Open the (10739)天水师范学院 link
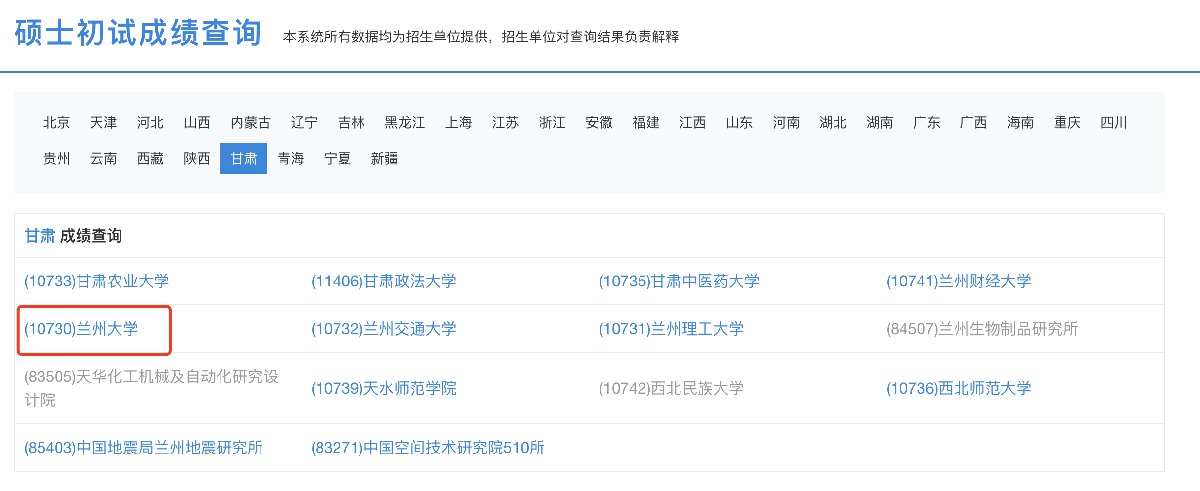Image resolution: width=1200 pixels, height=491 pixels. [384, 388]
